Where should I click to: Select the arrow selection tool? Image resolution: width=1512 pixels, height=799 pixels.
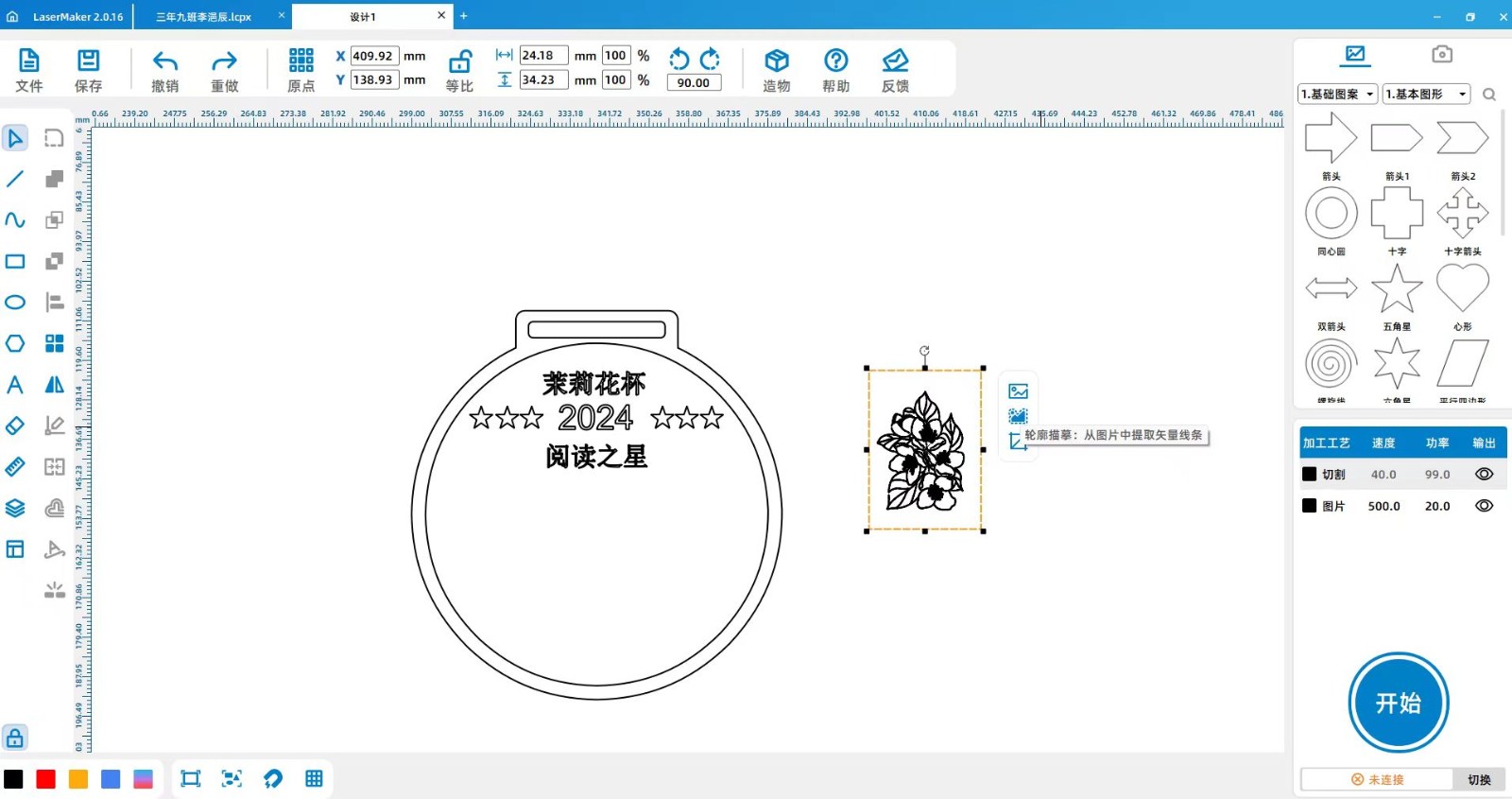(x=15, y=138)
